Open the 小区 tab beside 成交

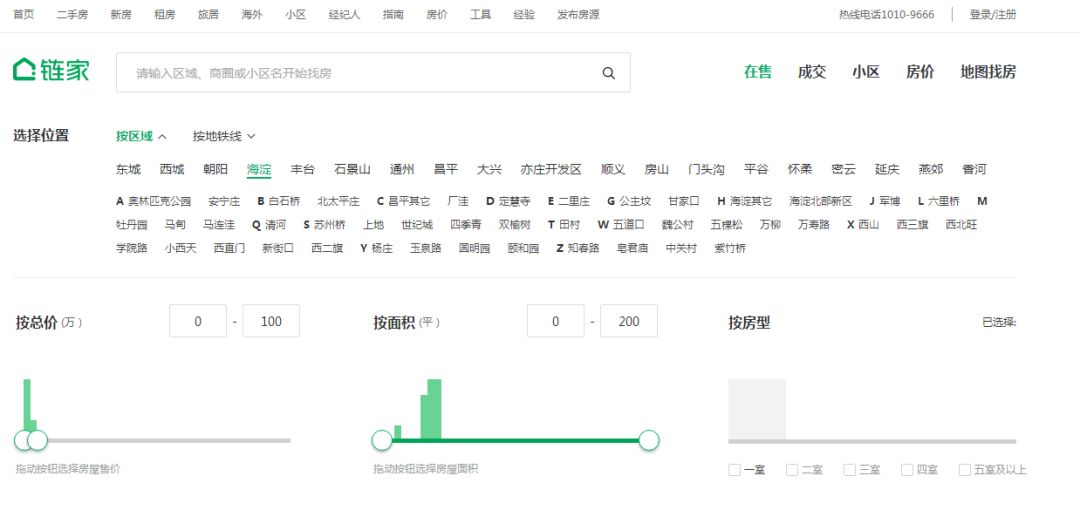(866, 72)
